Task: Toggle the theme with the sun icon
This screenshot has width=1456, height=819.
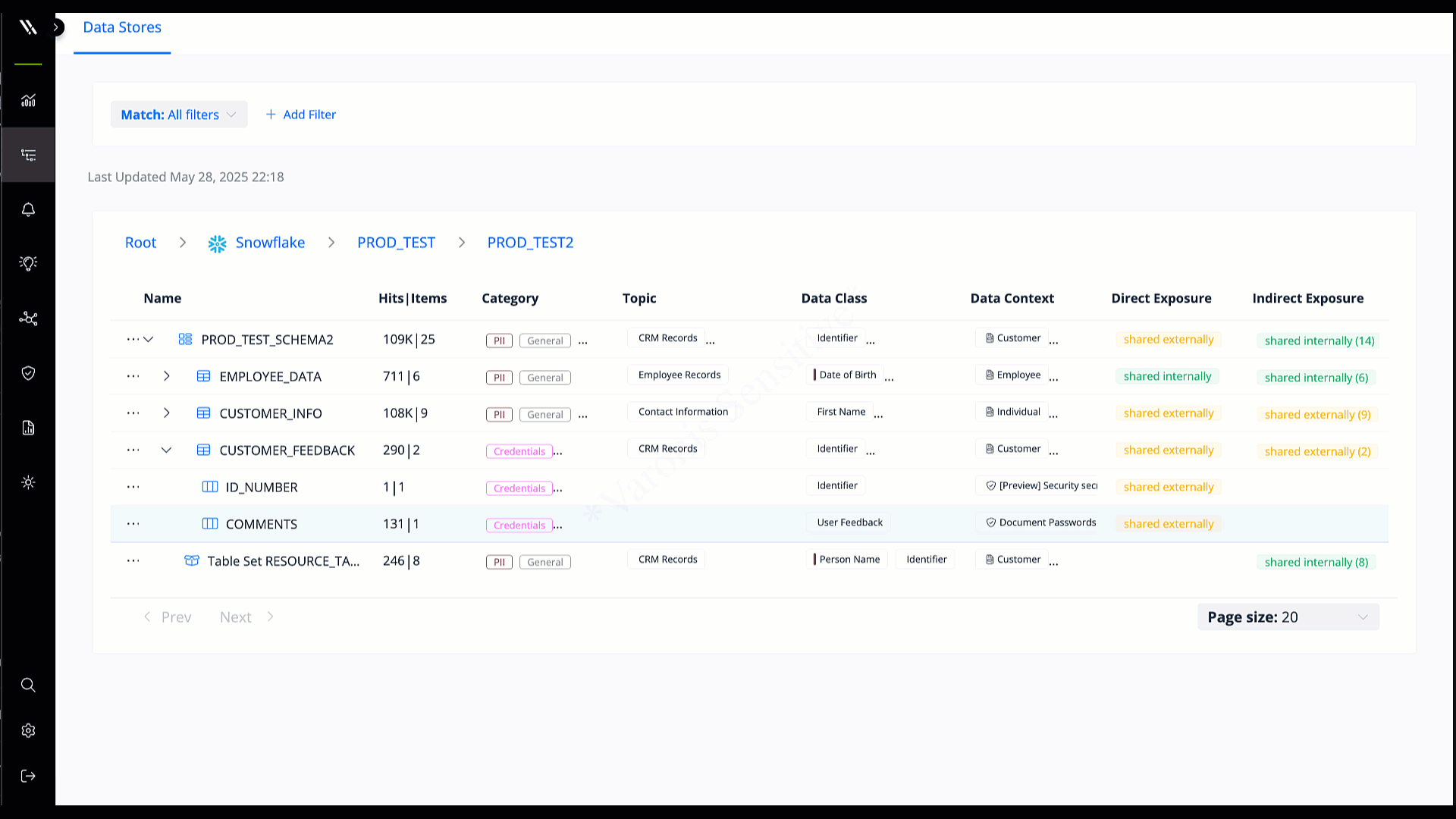Action: [x=28, y=482]
